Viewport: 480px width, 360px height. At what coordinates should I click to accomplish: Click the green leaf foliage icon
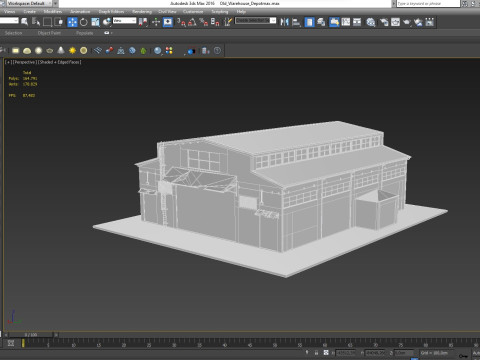point(143,51)
